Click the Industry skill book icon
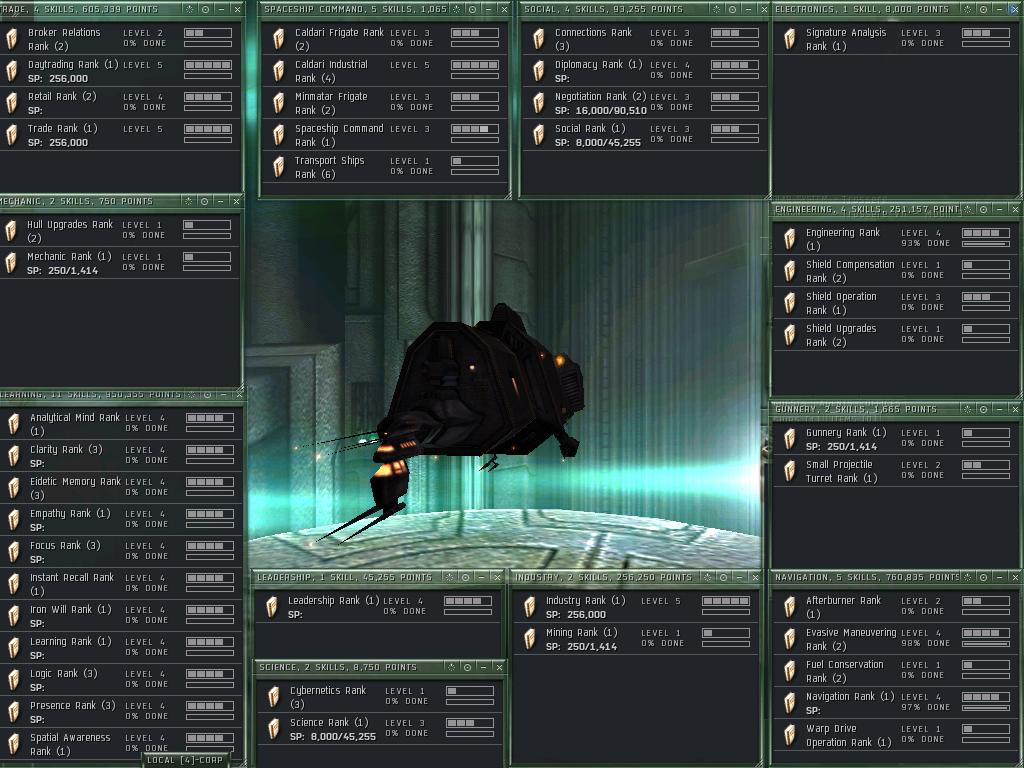This screenshot has width=1024, height=768. [x=530, y=607]
